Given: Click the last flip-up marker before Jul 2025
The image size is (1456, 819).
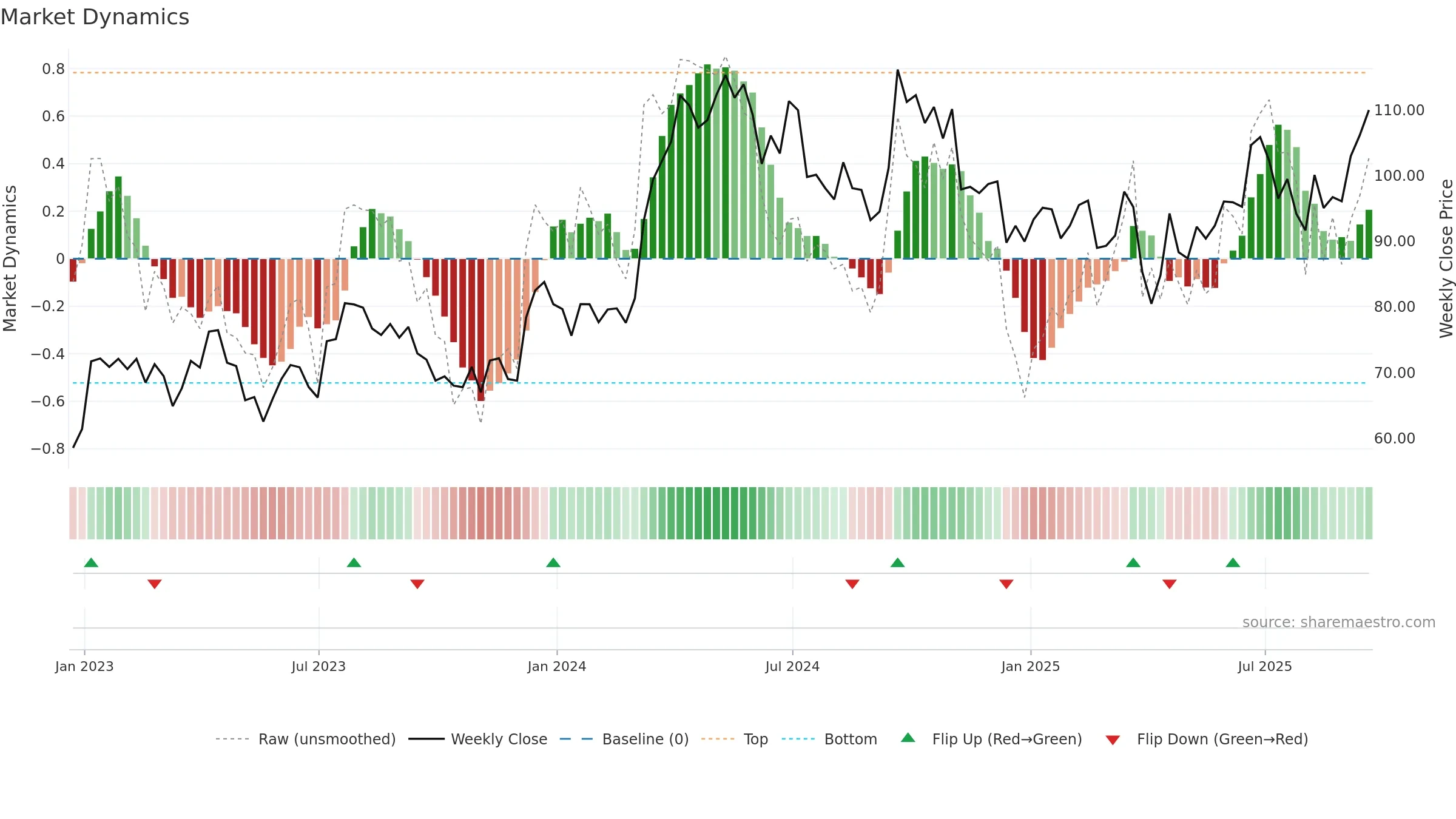Looking at the screenshot, I should (1233, 562).
